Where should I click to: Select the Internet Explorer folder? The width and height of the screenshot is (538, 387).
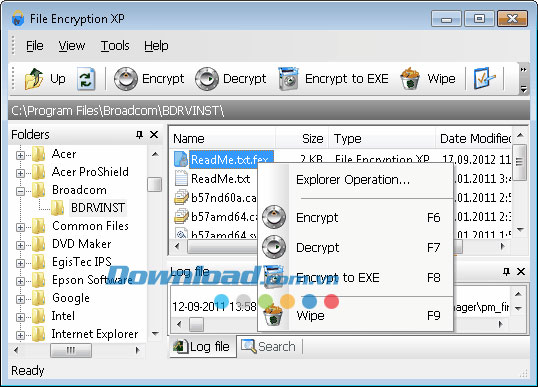[x=95, y=333]
